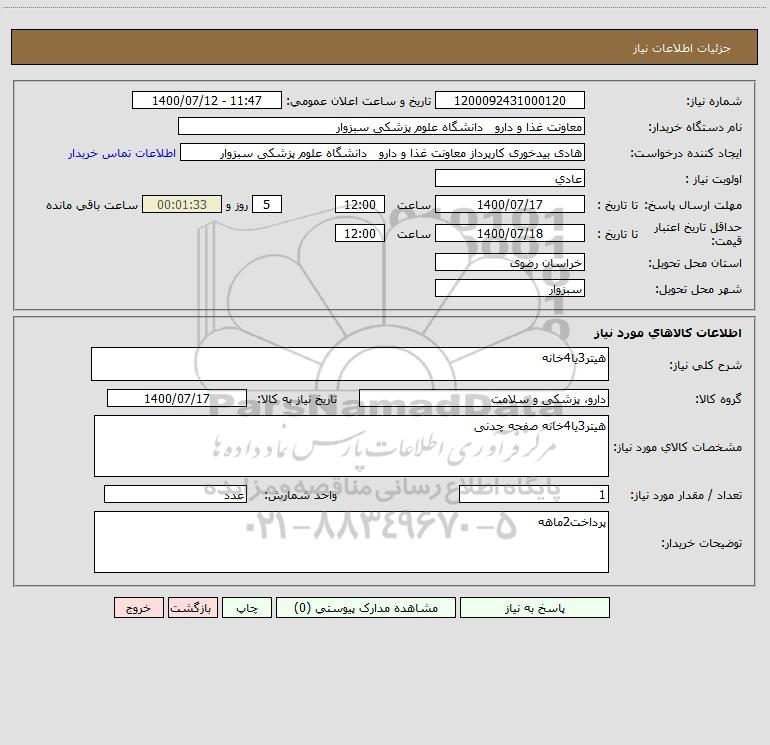Click the province field خراسان رضوی
This screenshot has height=745, width=770.
coord(510,262)
